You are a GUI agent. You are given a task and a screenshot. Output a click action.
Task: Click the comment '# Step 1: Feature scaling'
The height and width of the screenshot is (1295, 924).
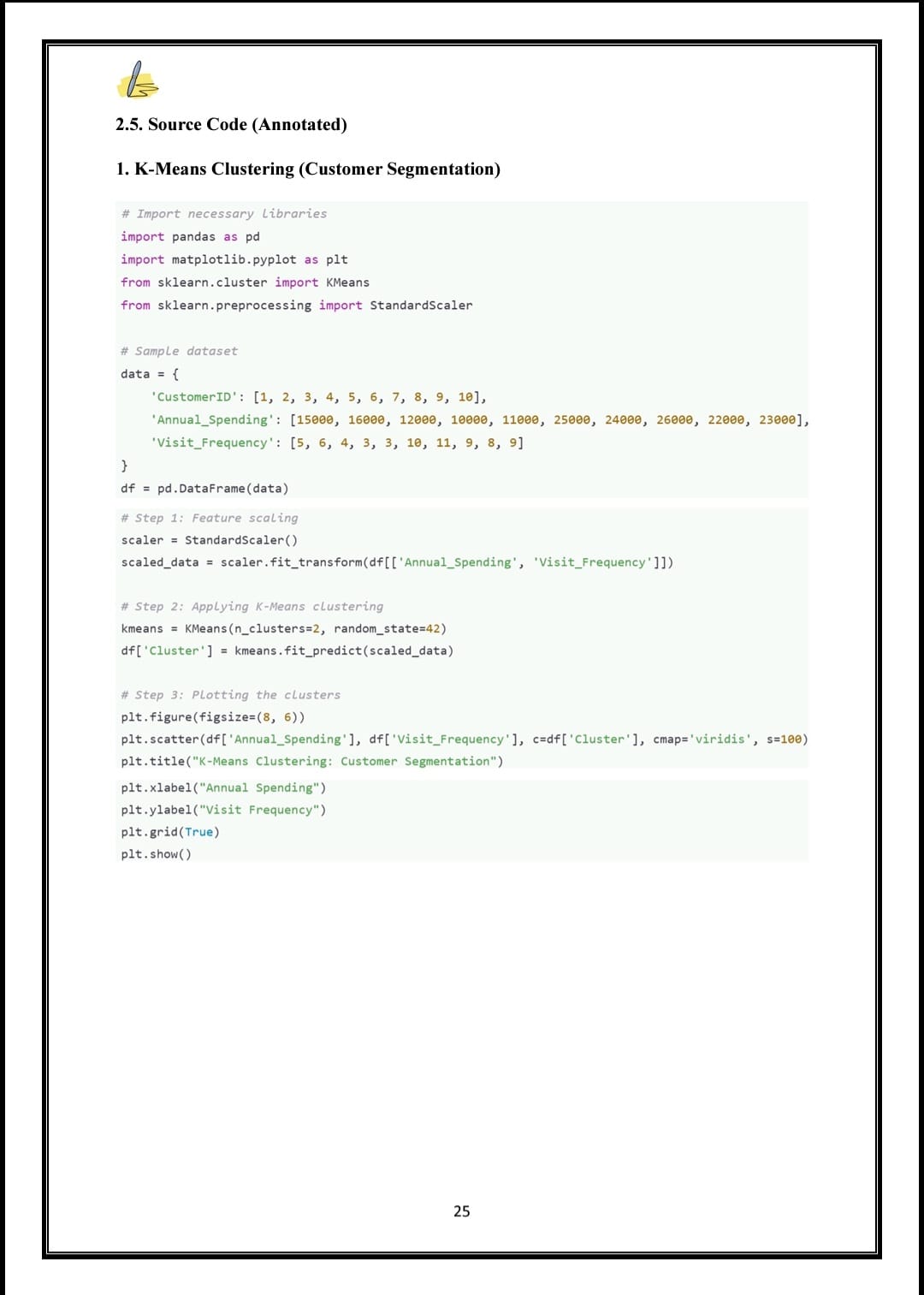click(x=210, y=518)
